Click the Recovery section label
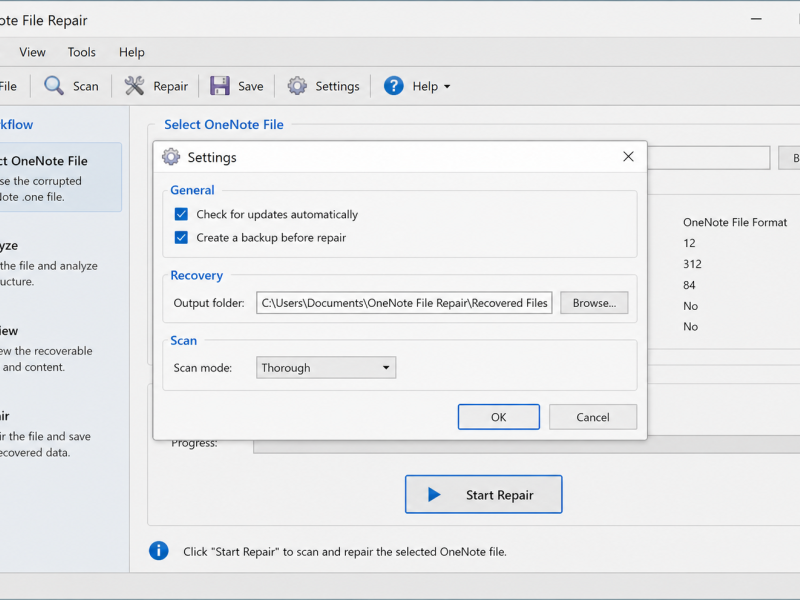The image size is (800, 600). (x=196, y=275)
